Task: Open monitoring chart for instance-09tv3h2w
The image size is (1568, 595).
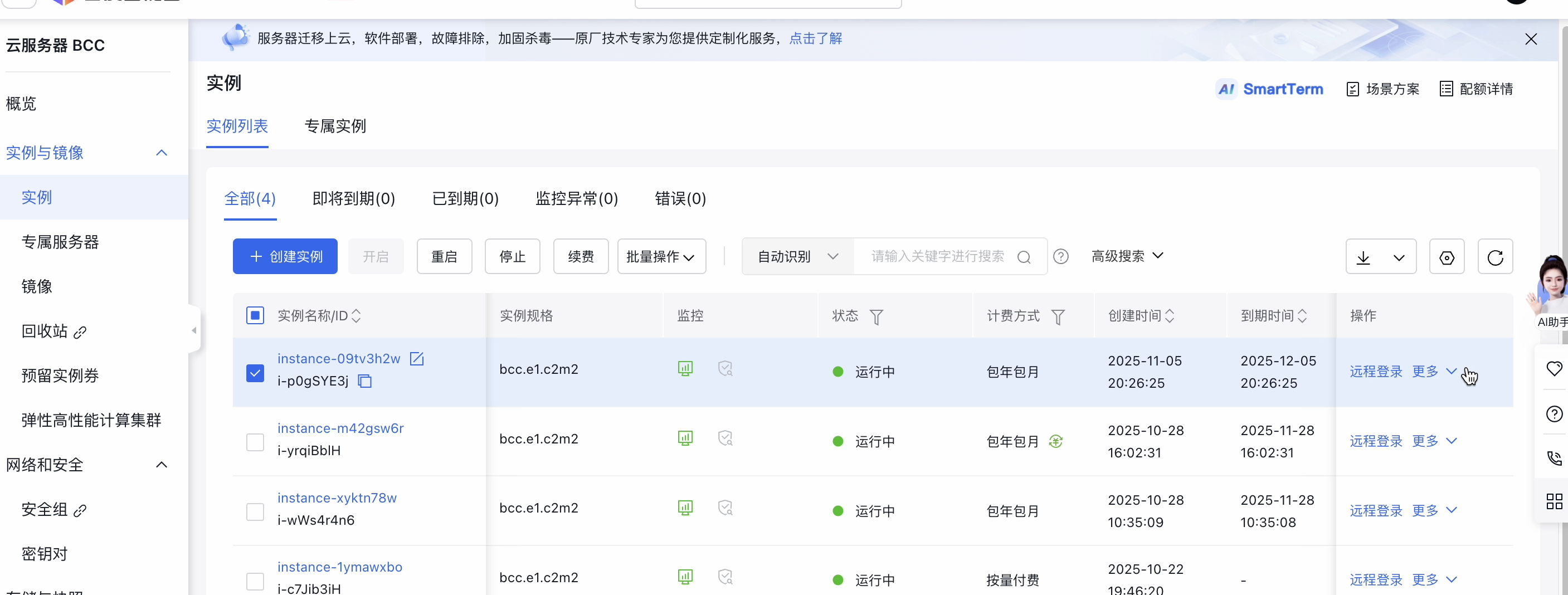Action: (686, 369)
